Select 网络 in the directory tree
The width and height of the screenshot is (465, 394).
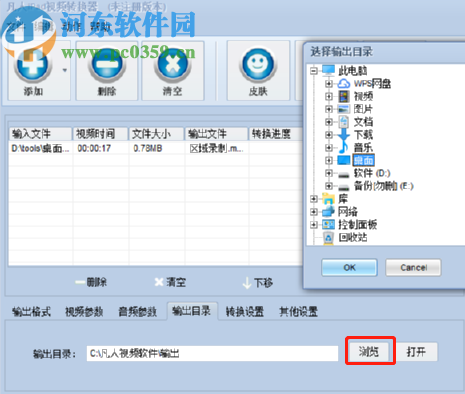(x=348, y=212)
